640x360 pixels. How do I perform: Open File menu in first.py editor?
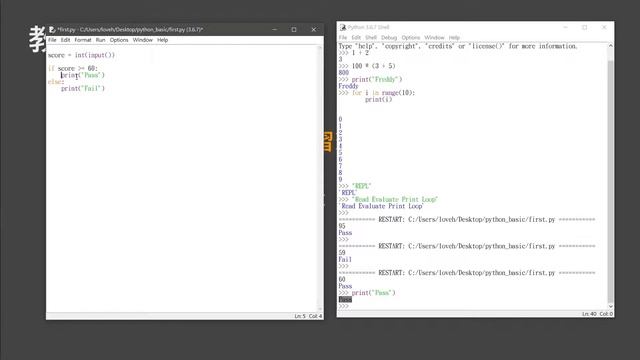click(x=52, y=40)
